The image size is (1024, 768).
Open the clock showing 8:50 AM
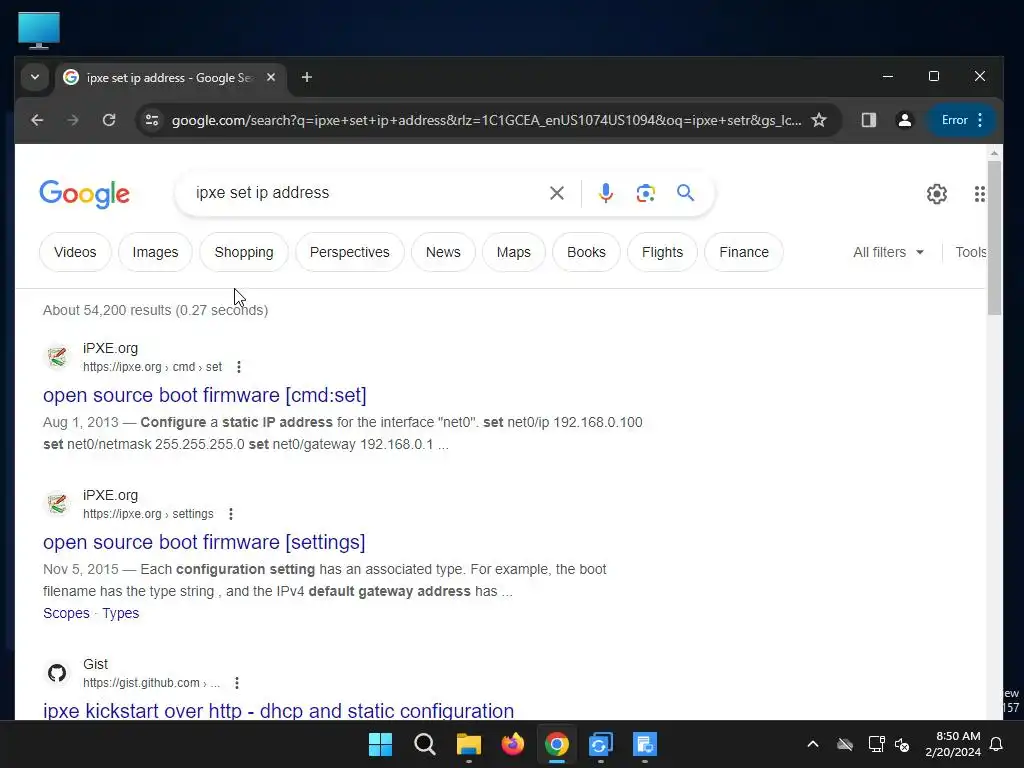coord(953,744)
